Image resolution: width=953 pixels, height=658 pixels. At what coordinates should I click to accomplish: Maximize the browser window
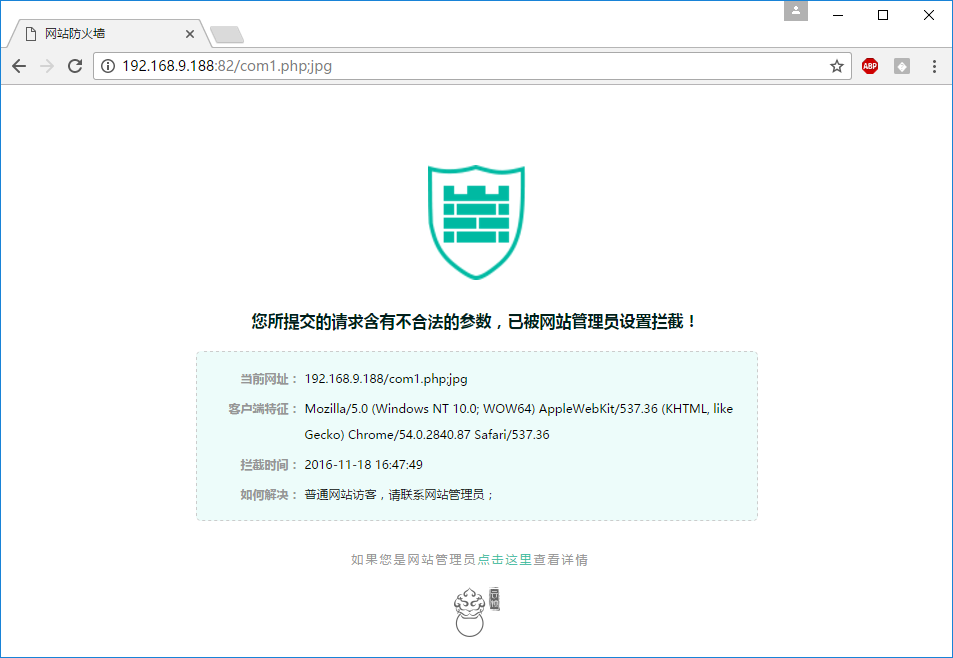883,15
